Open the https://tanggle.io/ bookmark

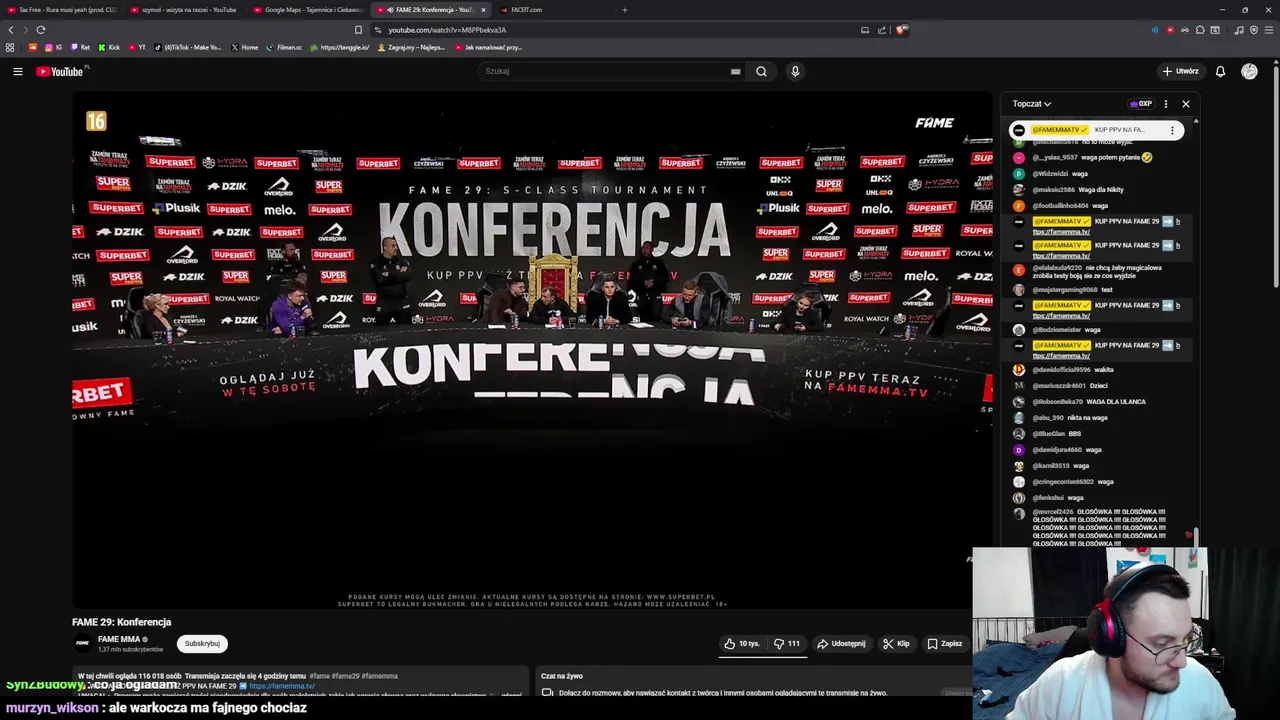coord(340,47)
